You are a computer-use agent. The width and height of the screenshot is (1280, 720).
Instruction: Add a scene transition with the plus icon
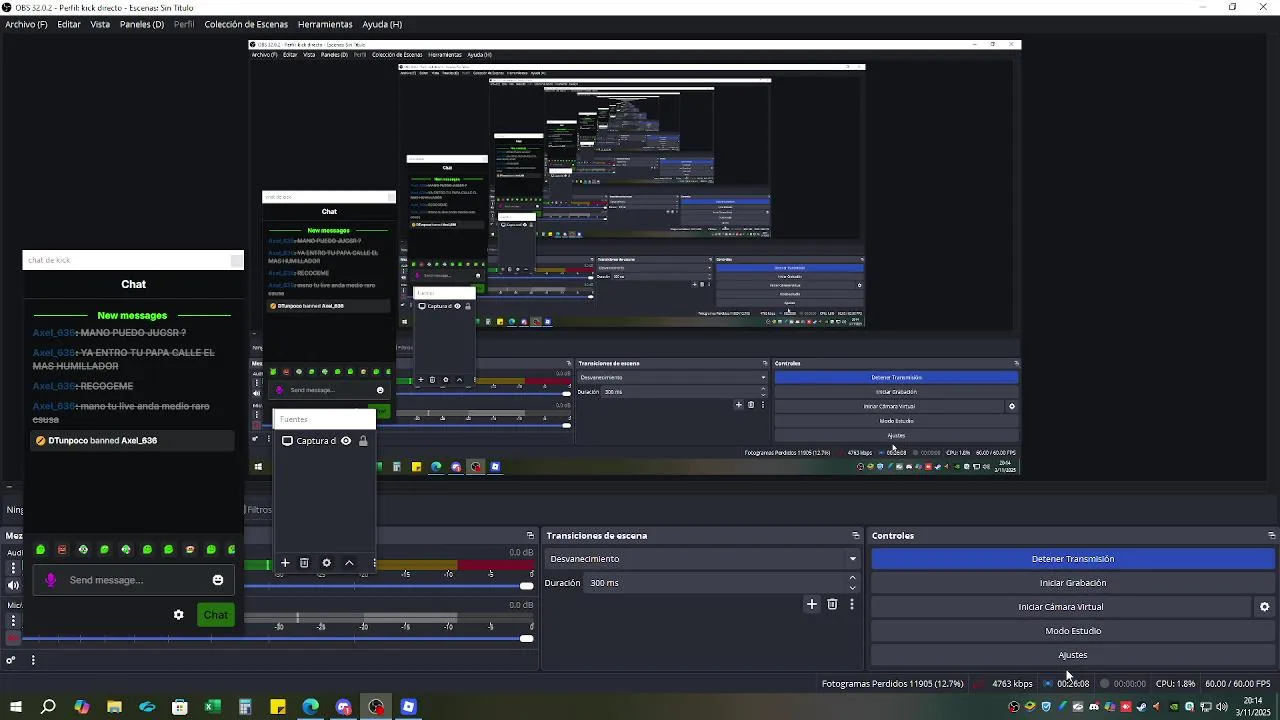click(812, 604)
